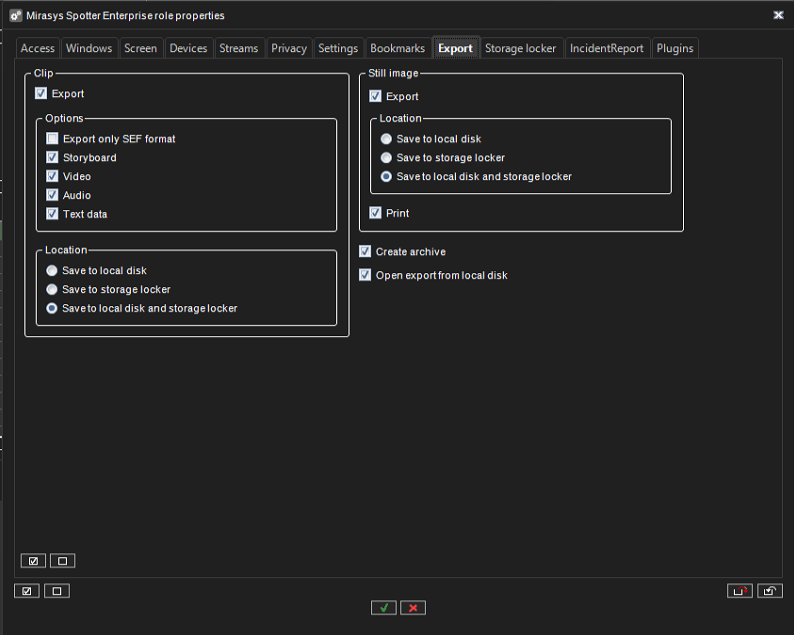
Task: Click the far bottom-right undo arrow icon
Action: pos(770,591)
